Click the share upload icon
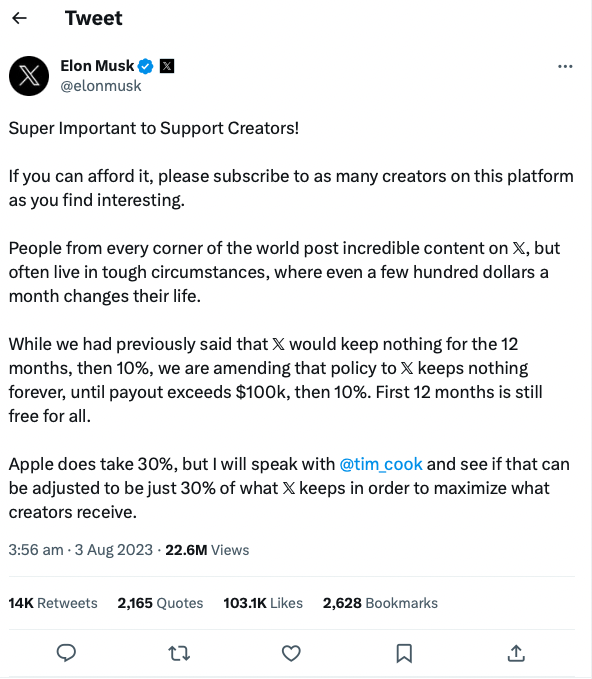 point(516,653)
